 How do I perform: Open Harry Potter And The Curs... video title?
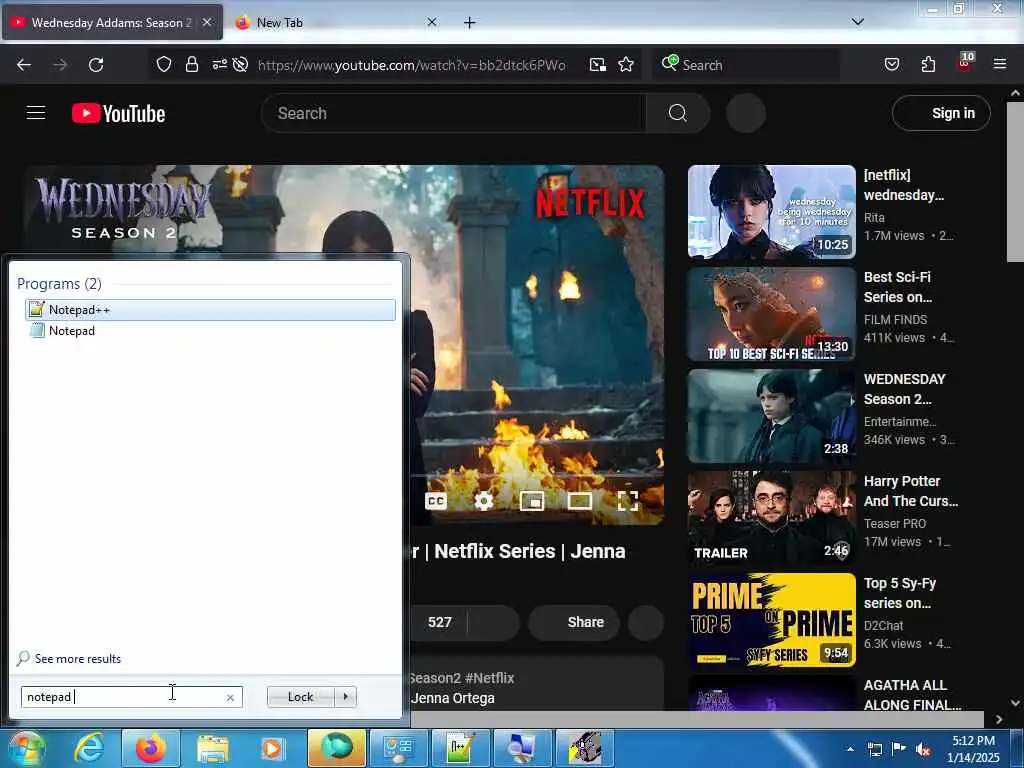point(910,491)
